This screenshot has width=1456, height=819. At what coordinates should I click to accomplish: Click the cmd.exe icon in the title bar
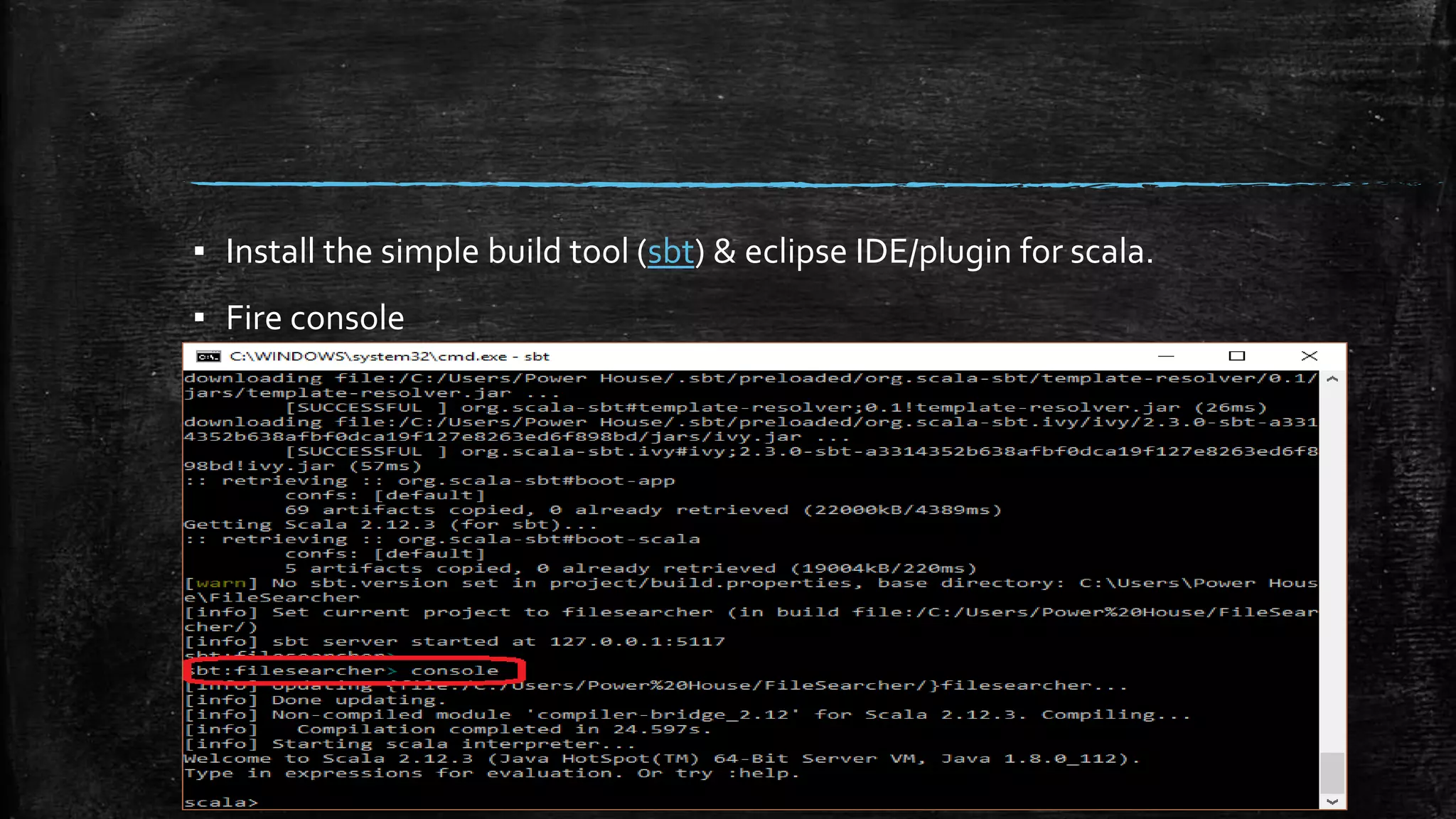coord(208,356)
